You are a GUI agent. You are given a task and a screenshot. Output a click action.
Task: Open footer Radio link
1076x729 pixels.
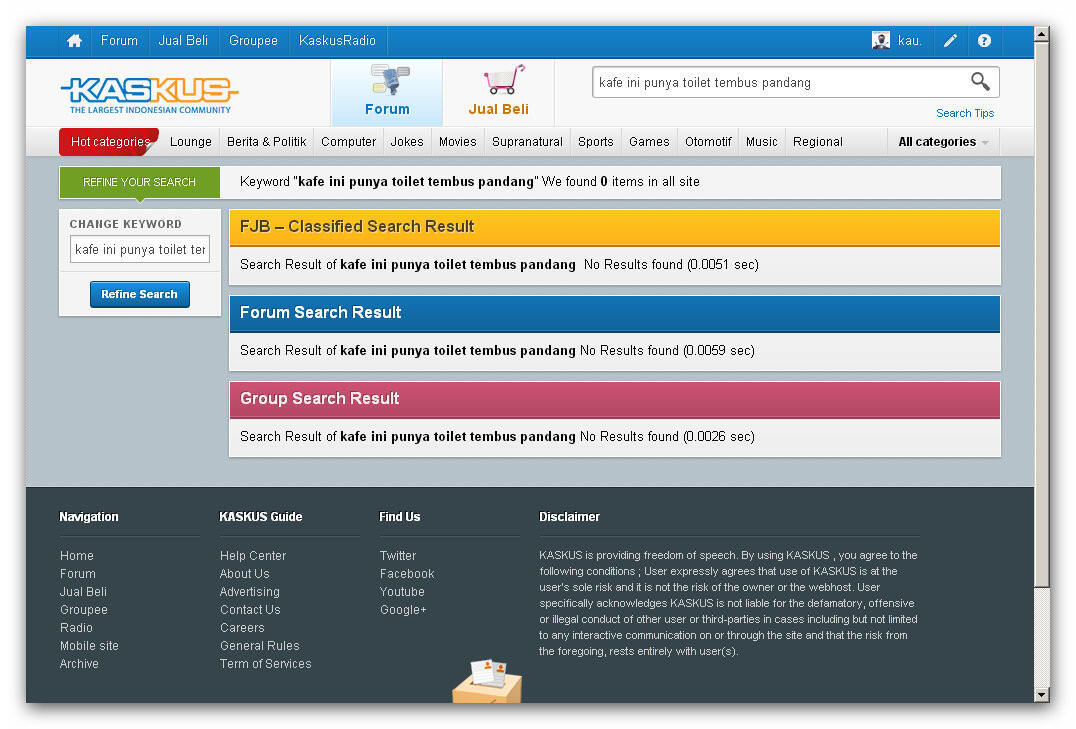pyautogui.click(x=76, y=628)
